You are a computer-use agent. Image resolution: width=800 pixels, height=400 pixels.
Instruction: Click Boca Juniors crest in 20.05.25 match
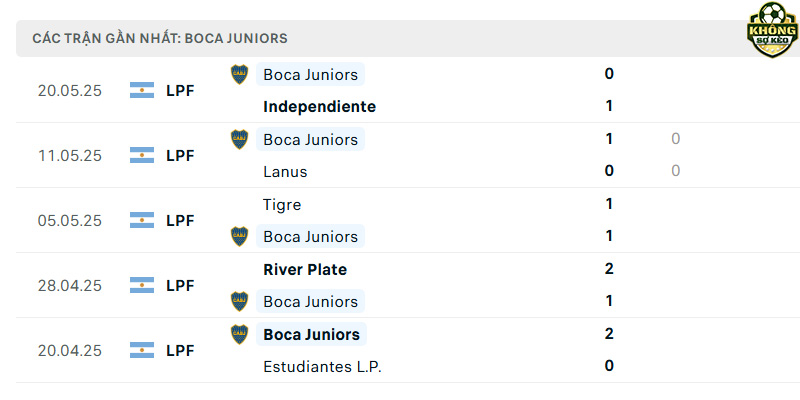(239, 74)
